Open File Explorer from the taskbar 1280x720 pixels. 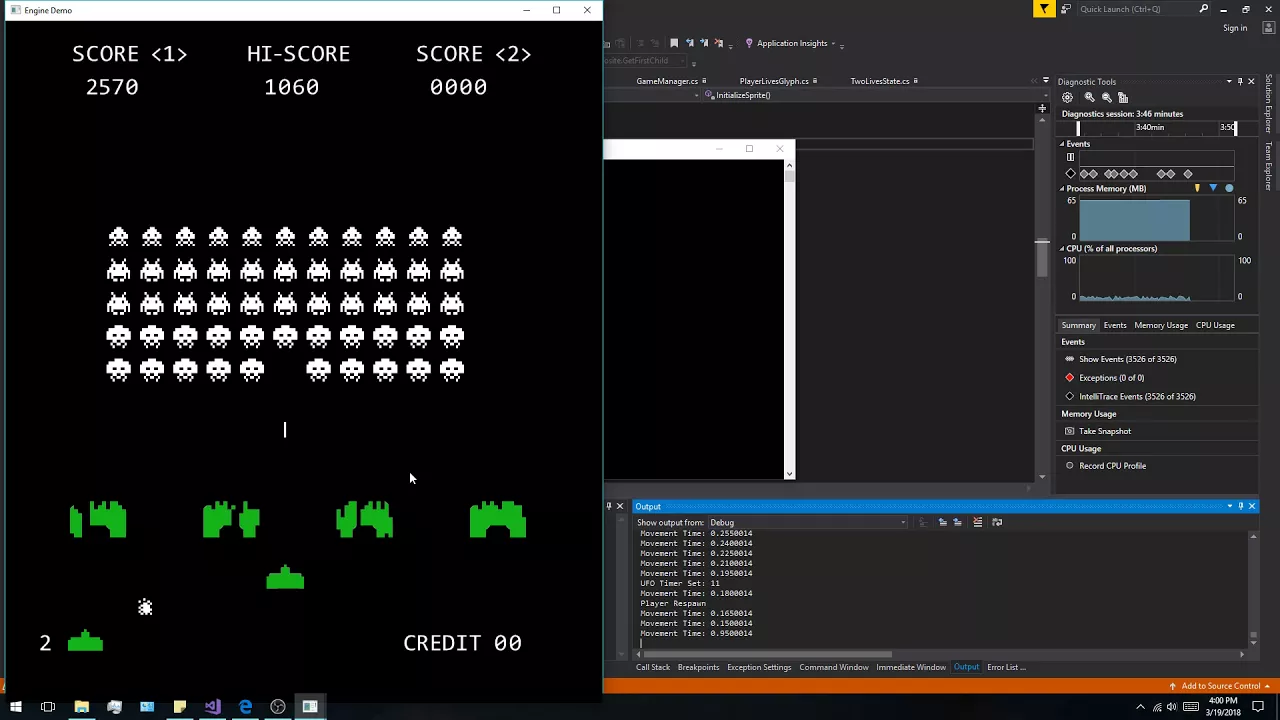click(81, 707)
